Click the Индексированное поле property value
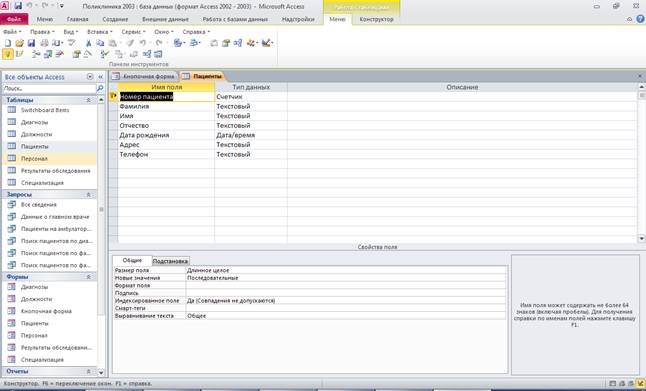 pos(346,301)
